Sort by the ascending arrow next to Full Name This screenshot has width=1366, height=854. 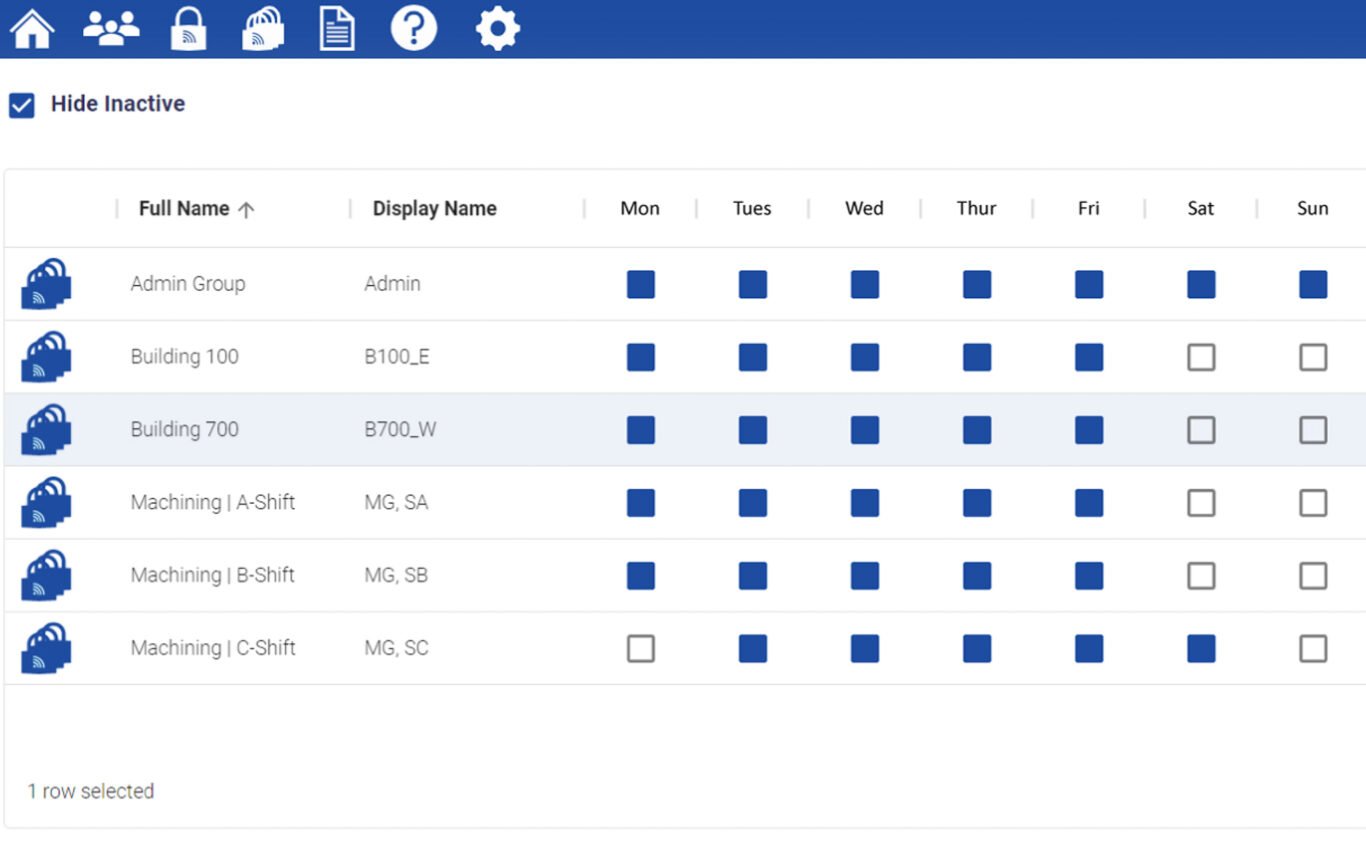coord(246,209)
